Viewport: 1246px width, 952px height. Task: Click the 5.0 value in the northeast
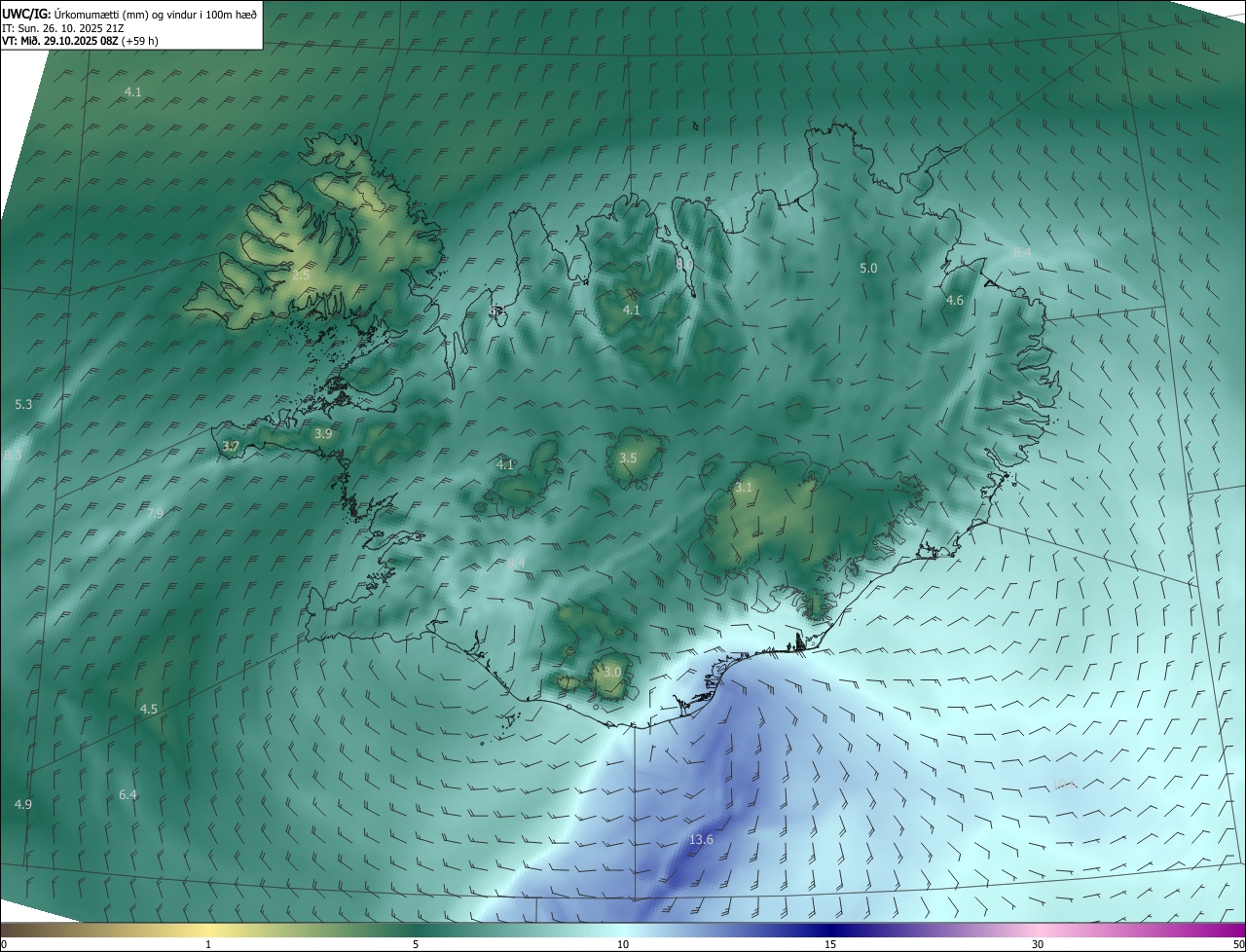(868, 268)
